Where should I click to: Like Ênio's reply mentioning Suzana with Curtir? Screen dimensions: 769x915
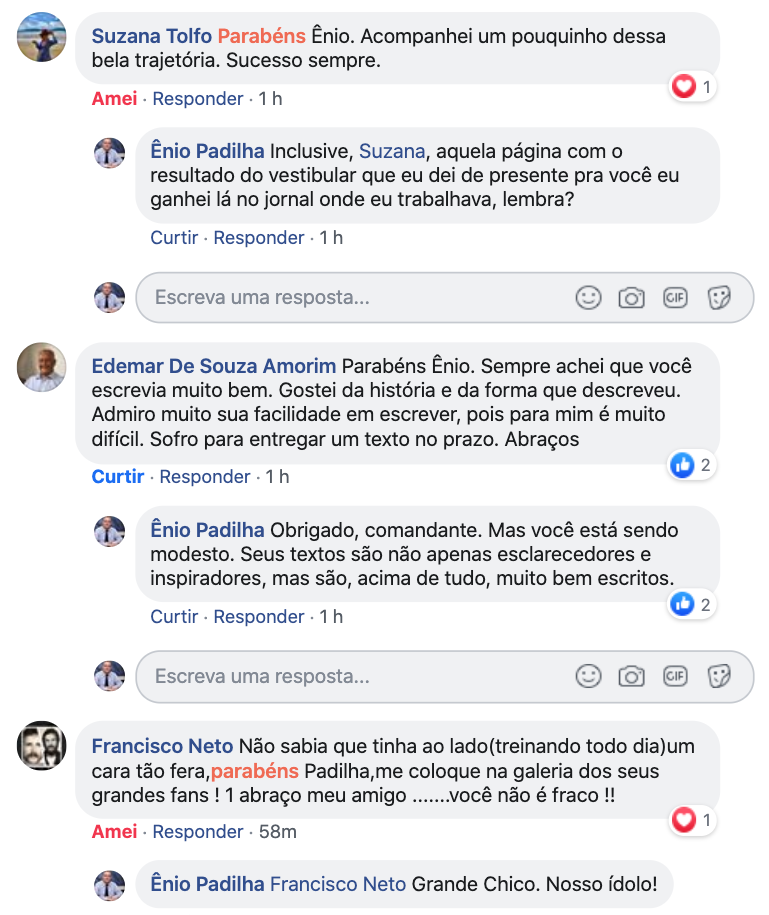coord(174,238)
